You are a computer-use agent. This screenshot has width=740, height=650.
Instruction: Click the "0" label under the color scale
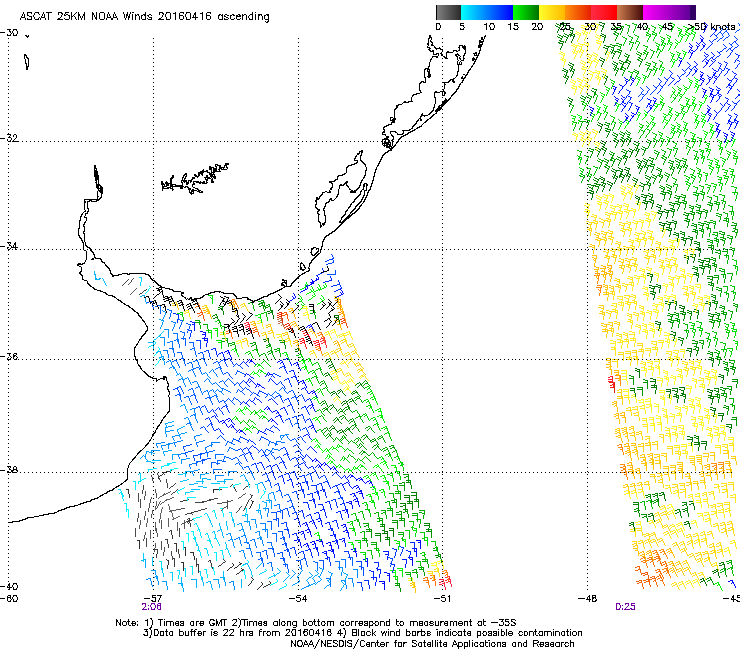pos(438,27)
